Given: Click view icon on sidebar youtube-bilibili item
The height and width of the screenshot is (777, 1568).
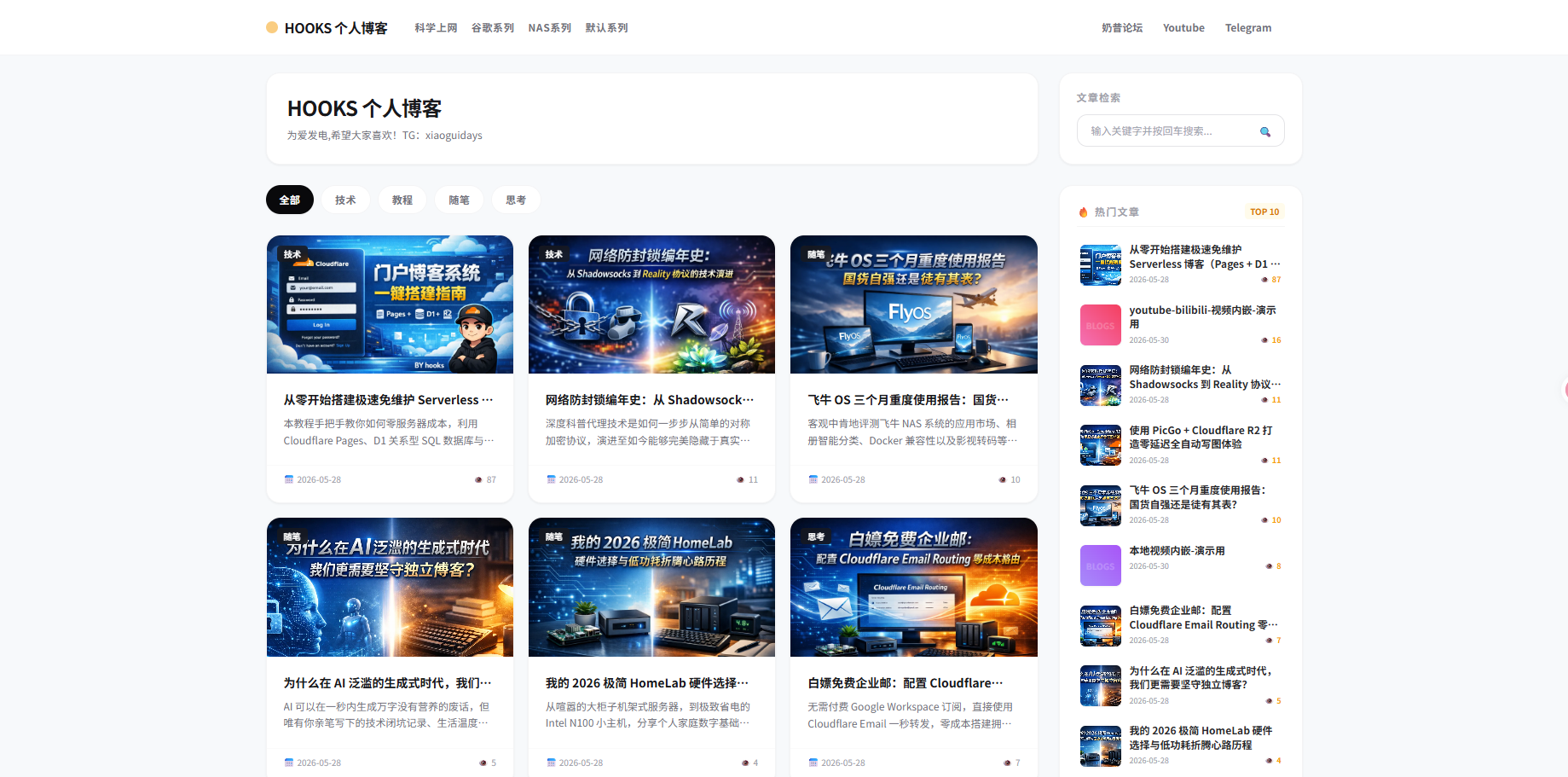Looking at the screenshot, I should (1264, 340).
